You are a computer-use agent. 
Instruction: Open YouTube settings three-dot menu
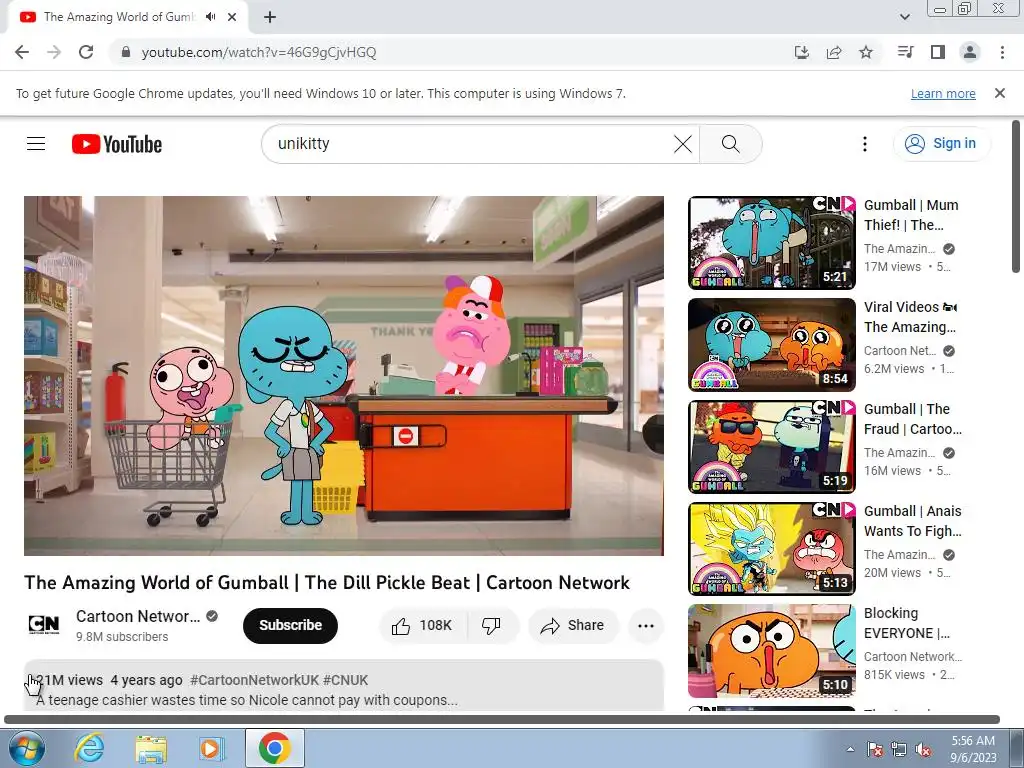pyautogui.click(x=865, y=144)
